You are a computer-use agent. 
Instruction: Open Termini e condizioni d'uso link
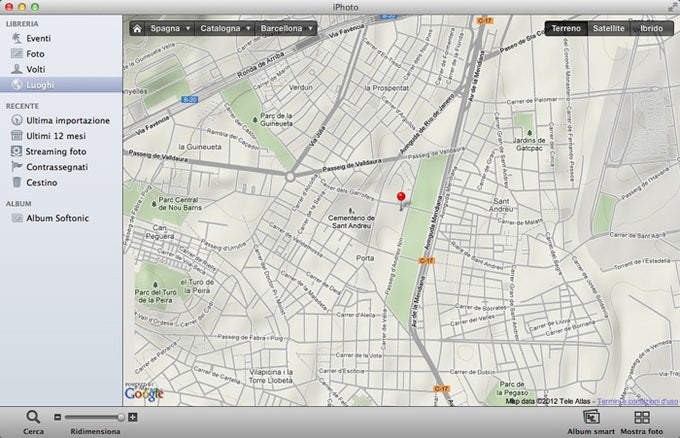pos(637,402)
